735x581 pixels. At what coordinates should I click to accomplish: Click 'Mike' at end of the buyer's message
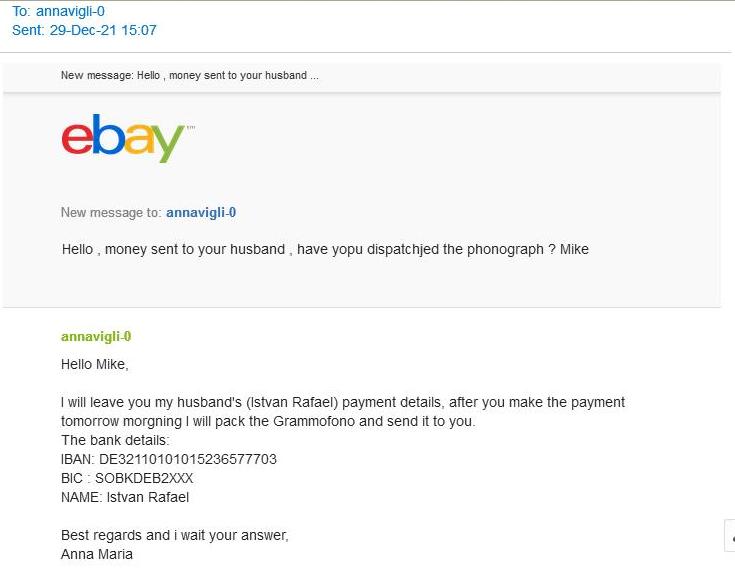coord(574,249)
